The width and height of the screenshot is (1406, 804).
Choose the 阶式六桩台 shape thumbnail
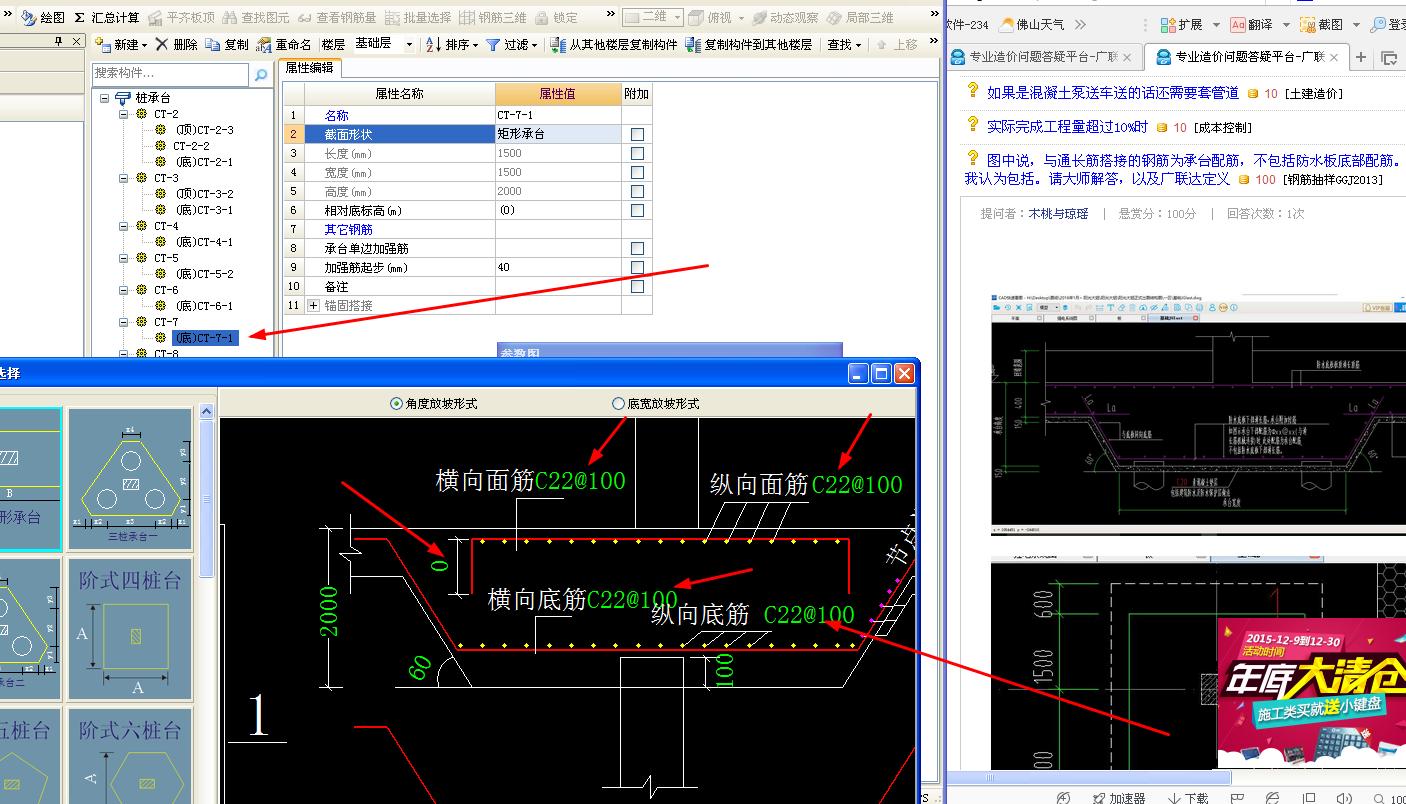(x=130, y=755)
